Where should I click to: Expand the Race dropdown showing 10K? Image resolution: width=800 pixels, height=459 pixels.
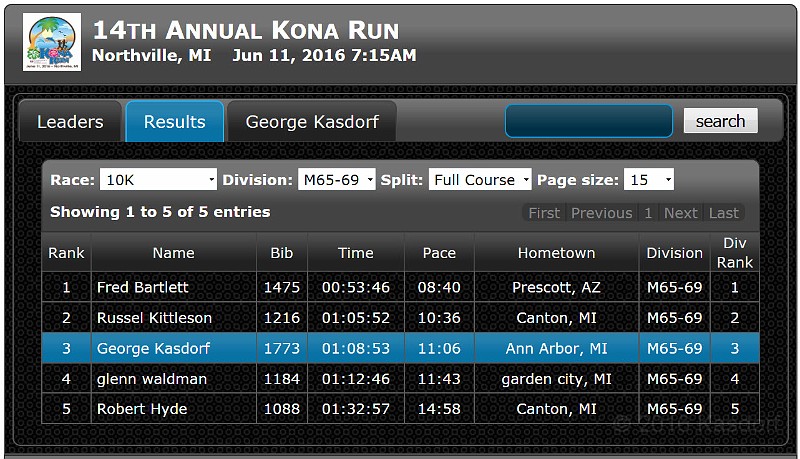158,180
